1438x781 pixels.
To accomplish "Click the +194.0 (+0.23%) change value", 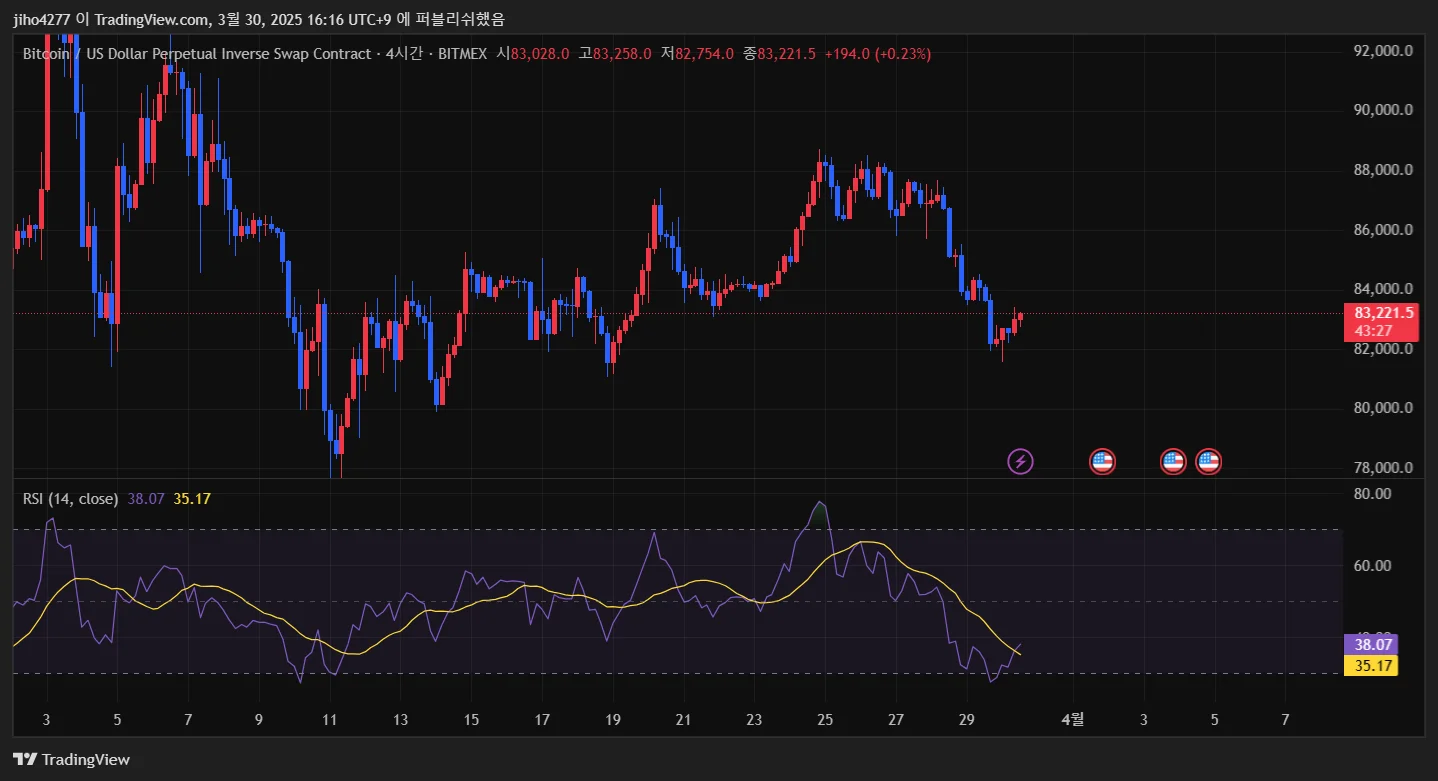I will click(x=877, y=53).
